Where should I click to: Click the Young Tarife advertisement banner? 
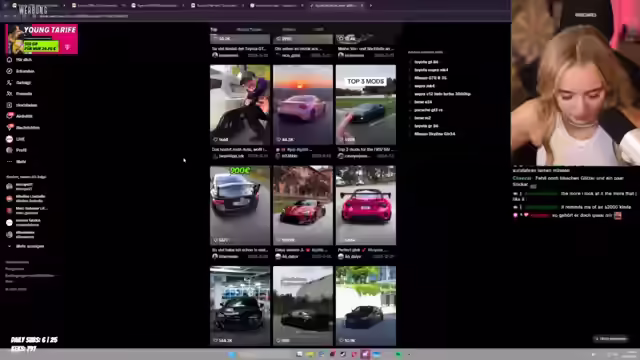point(42,39)
